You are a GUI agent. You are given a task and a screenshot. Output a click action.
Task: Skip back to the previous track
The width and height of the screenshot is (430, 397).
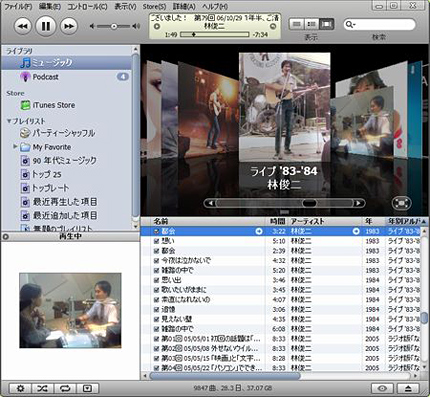23,26
